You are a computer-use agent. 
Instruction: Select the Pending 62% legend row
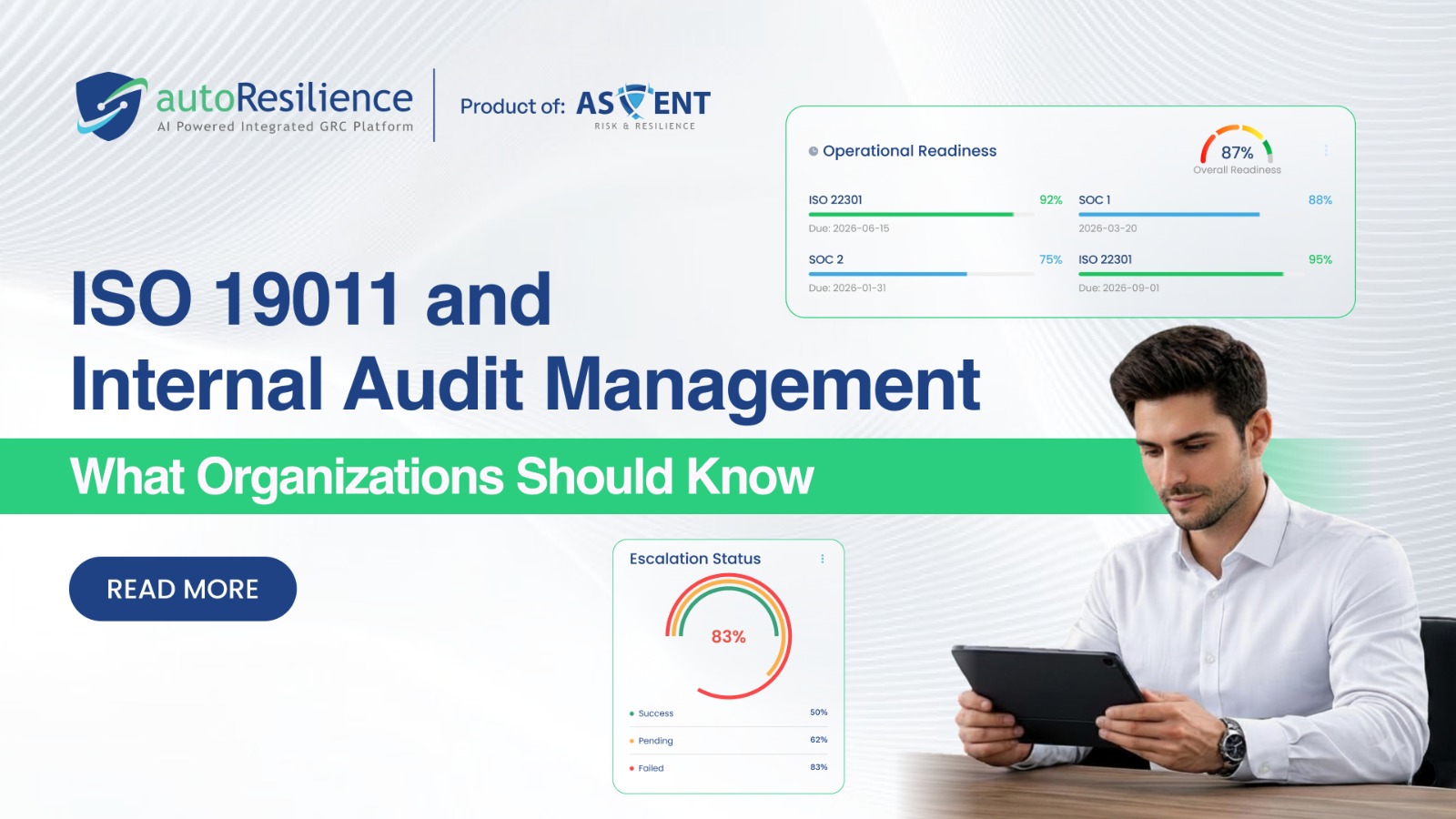[x=728, y=740]
